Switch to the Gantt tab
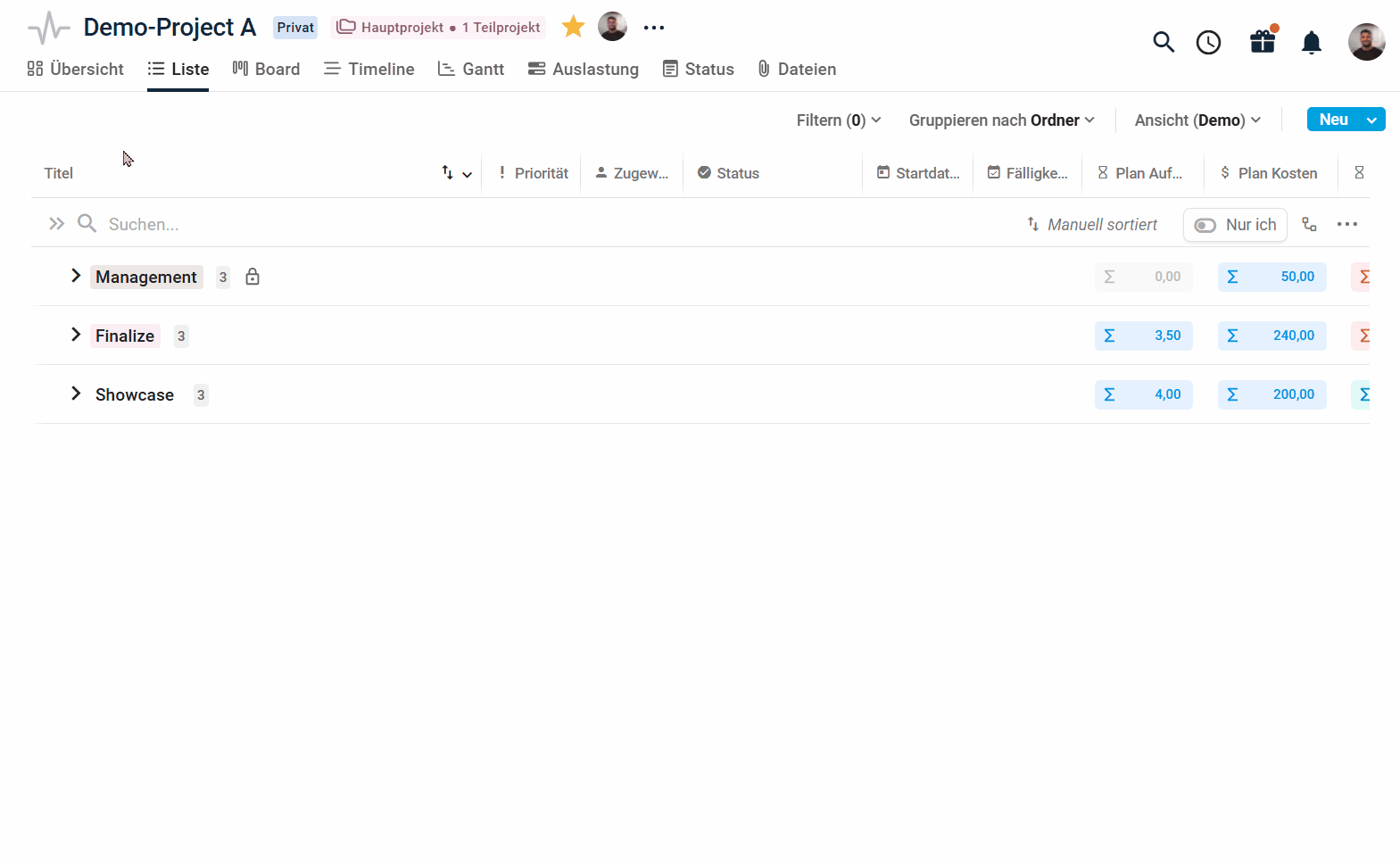Image resolution: width=1400 pixels, height=862 pixels. click(x=471, y=69)
